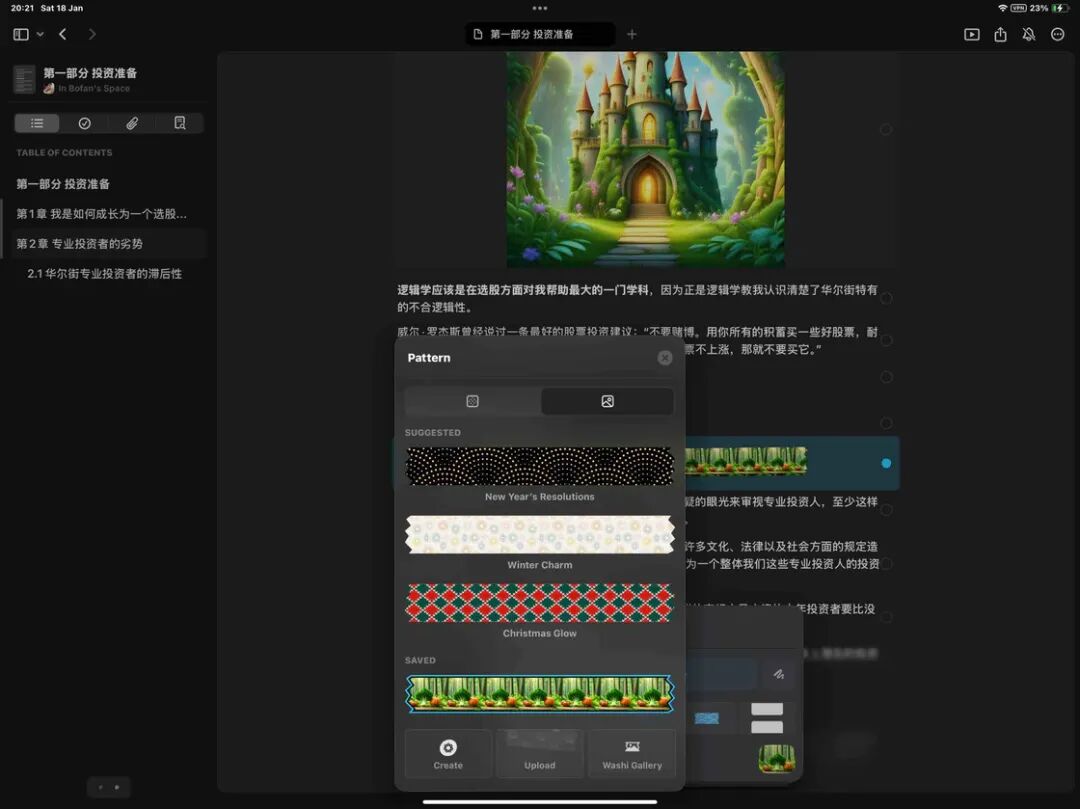
Task: Toggle the muted notifications bell
Action: 1029,34
